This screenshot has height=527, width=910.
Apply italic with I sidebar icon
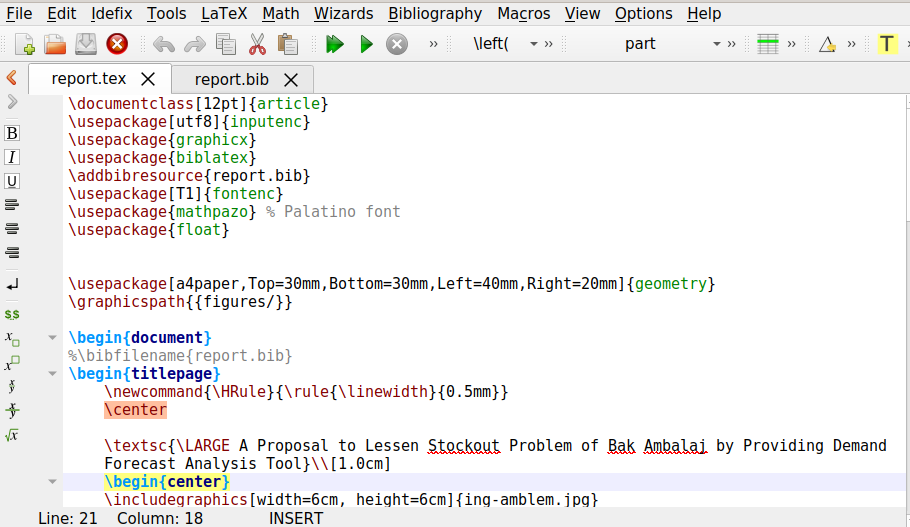click(12, 157)
